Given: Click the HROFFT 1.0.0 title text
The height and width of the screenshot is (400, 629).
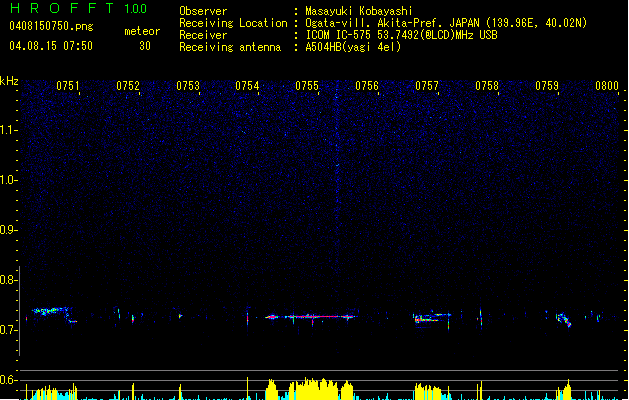Looking at the screenshot, I should tap(79, 8).
